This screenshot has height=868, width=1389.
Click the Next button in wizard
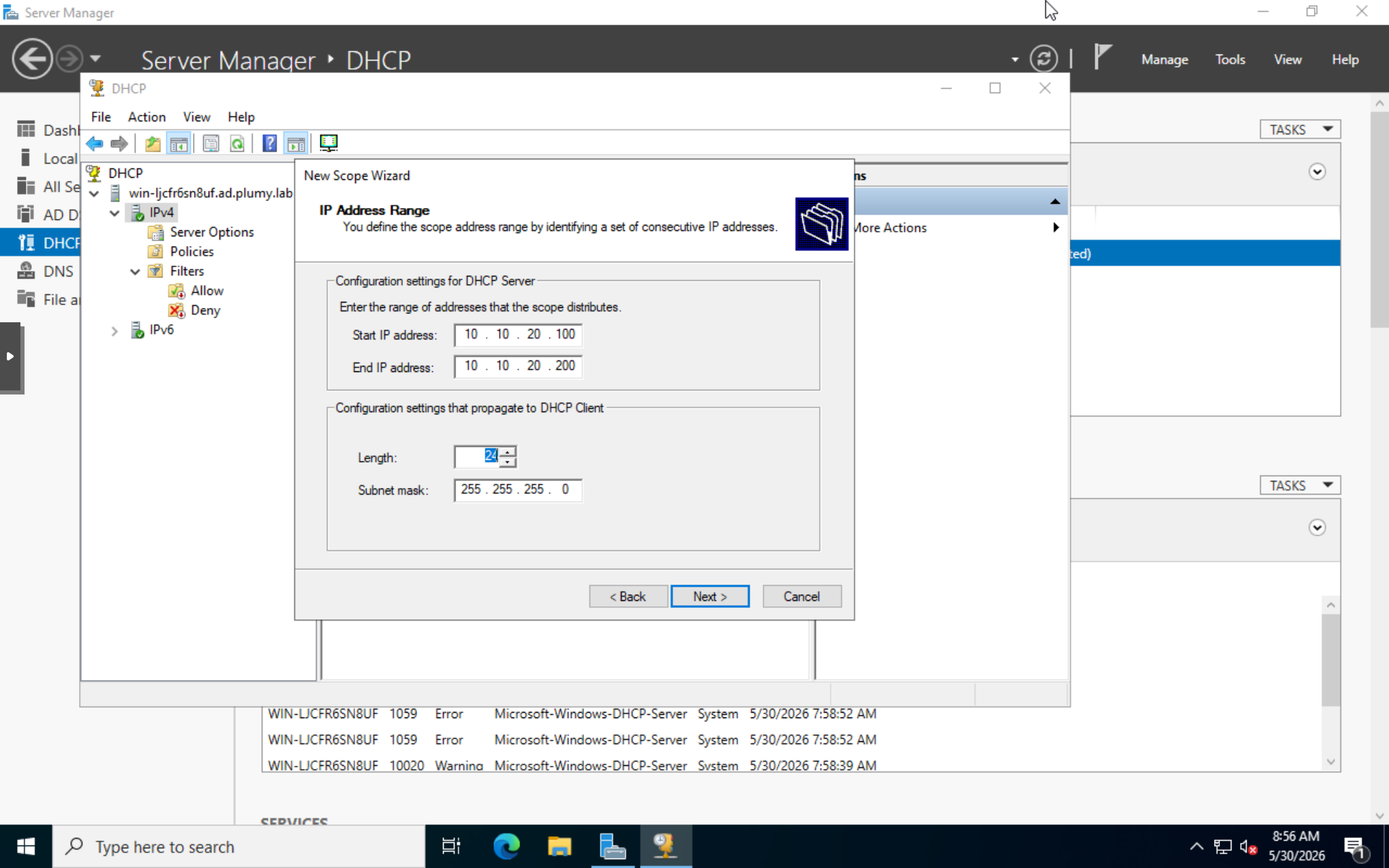coord(709,596)
